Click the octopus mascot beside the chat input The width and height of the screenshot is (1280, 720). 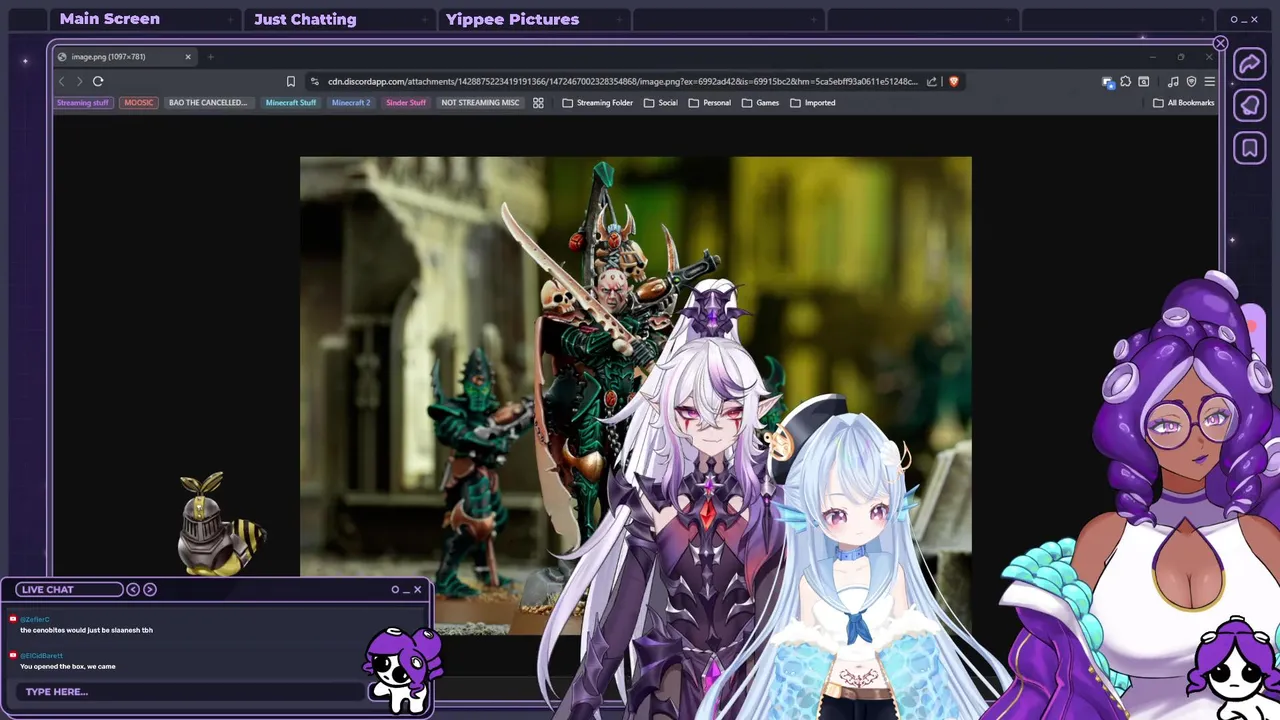point(402,668)
